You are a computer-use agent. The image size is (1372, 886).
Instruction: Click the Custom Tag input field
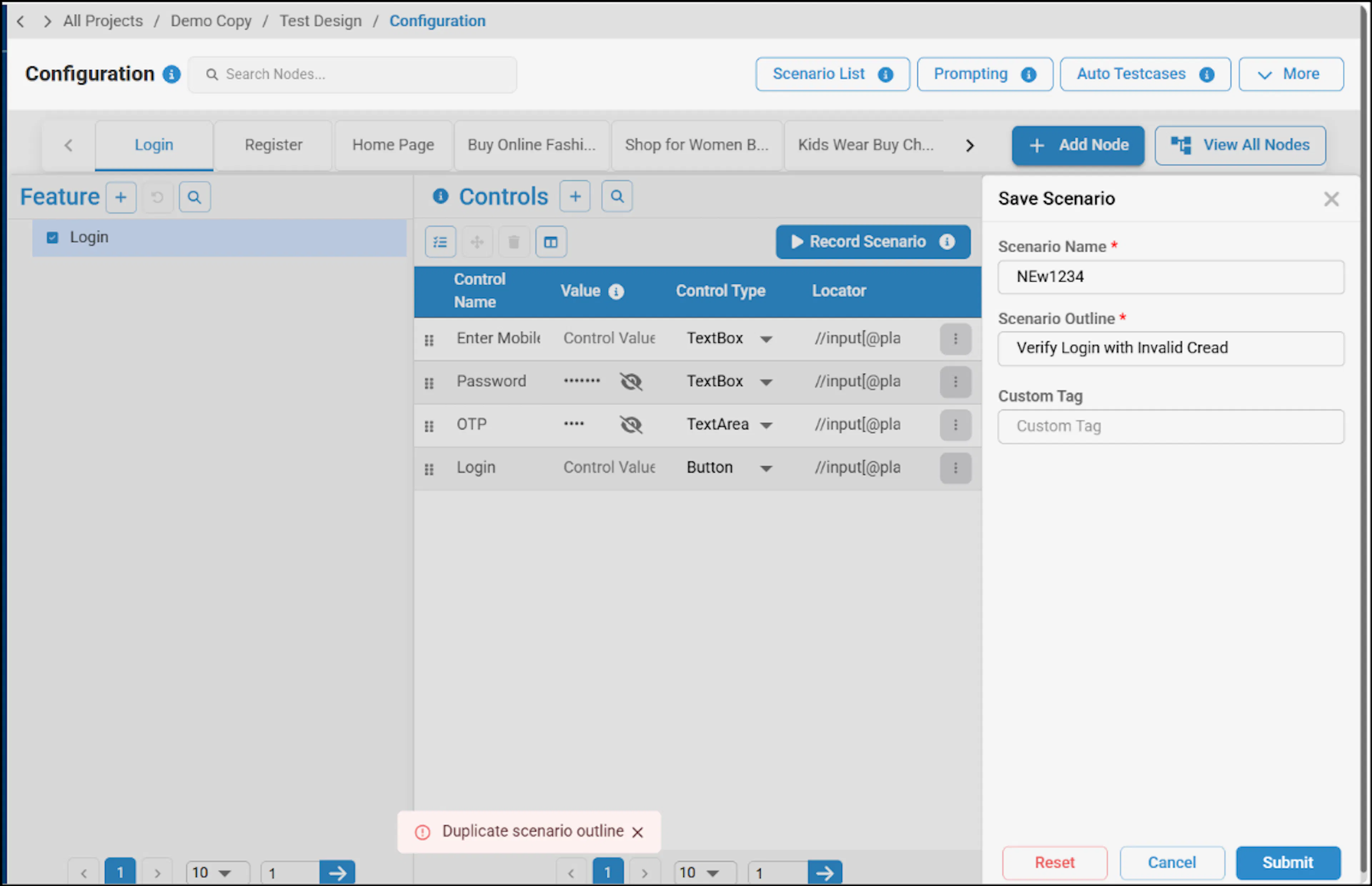[x=1171, y=427]
